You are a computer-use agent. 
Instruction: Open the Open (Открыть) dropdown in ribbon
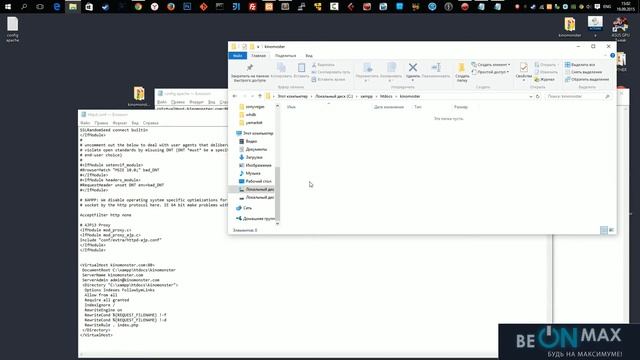pos(547,65)
